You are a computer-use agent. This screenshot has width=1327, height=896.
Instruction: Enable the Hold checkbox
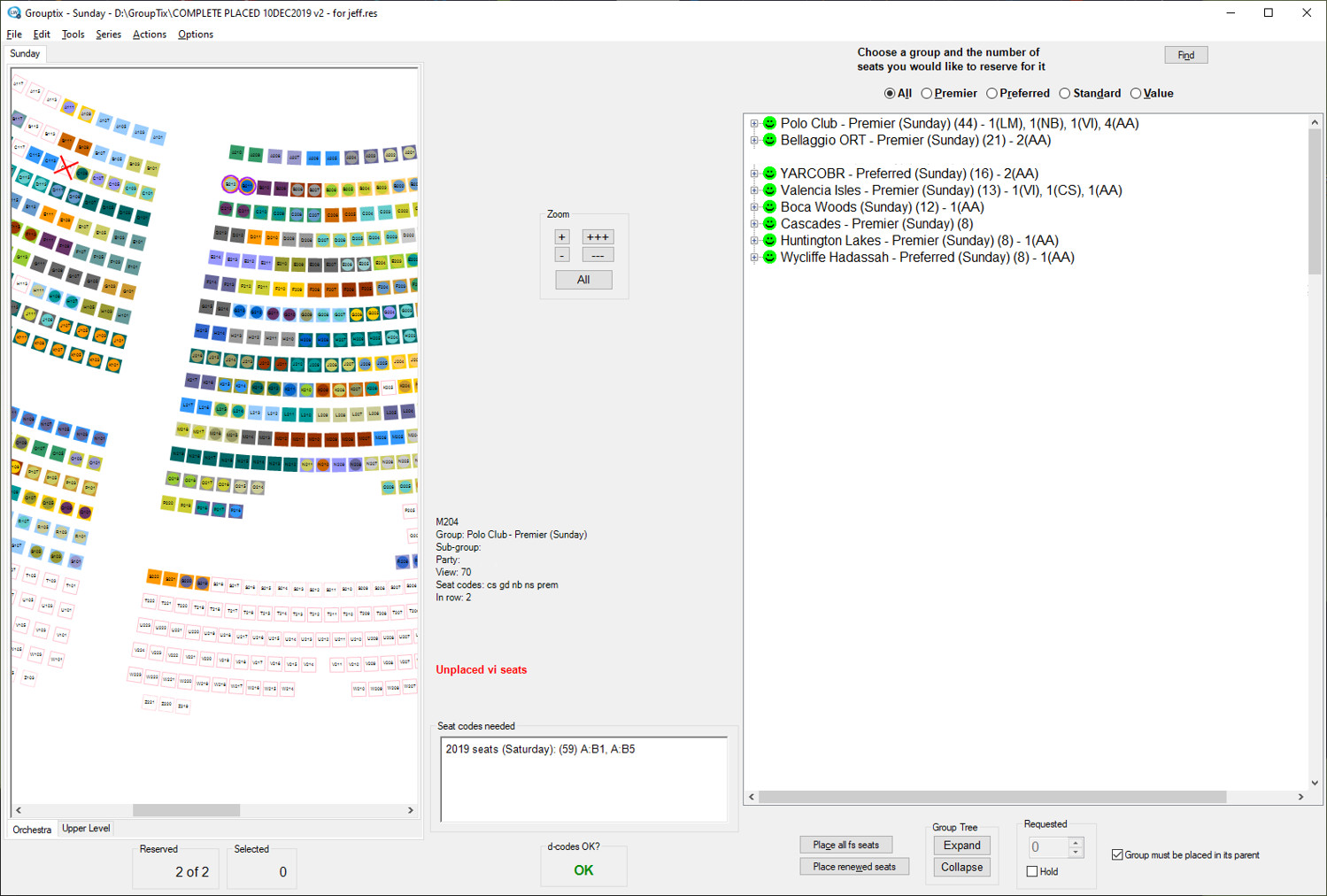[x=1031, y=871]
